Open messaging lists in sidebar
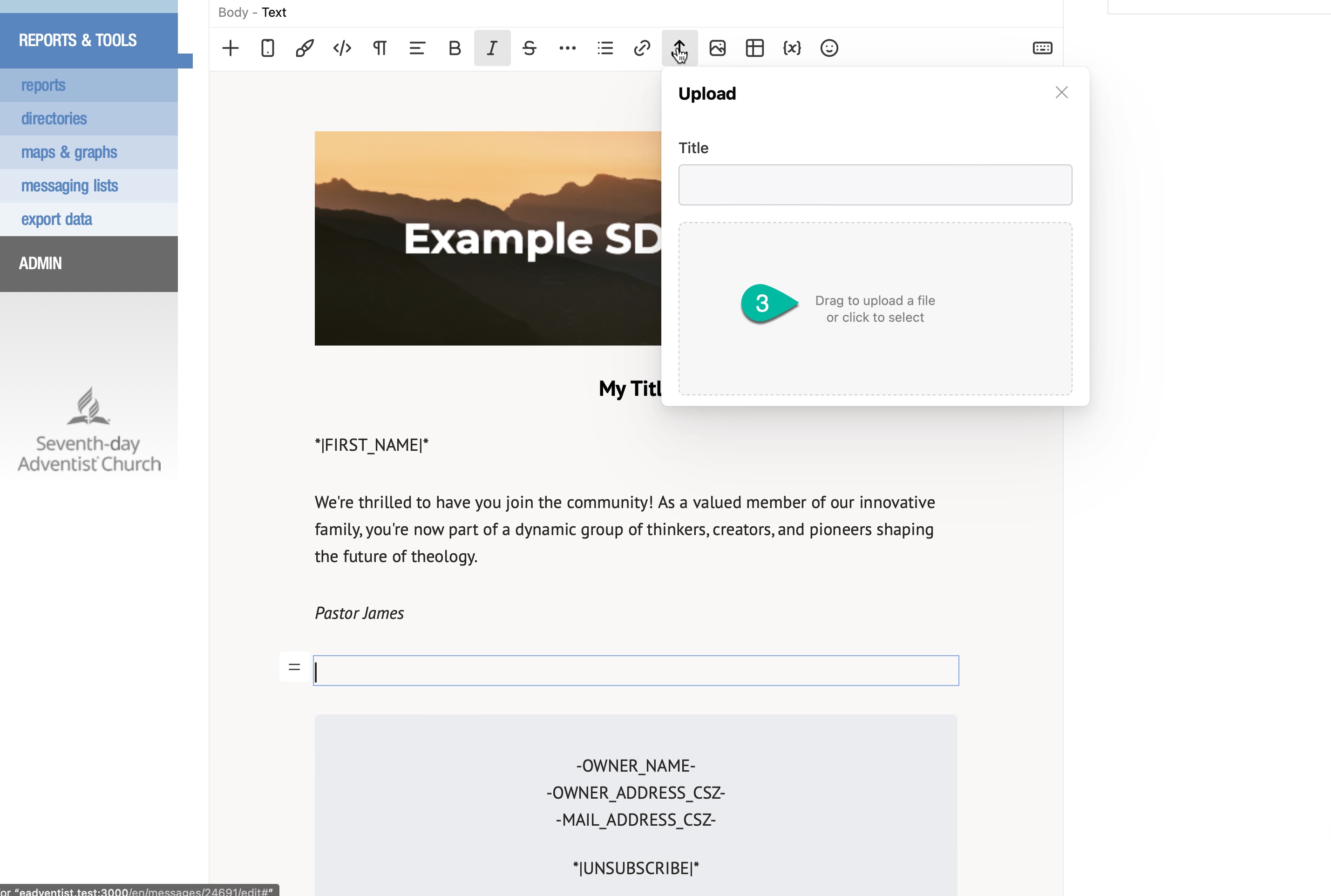The image size is (1331, 896). 69,186
